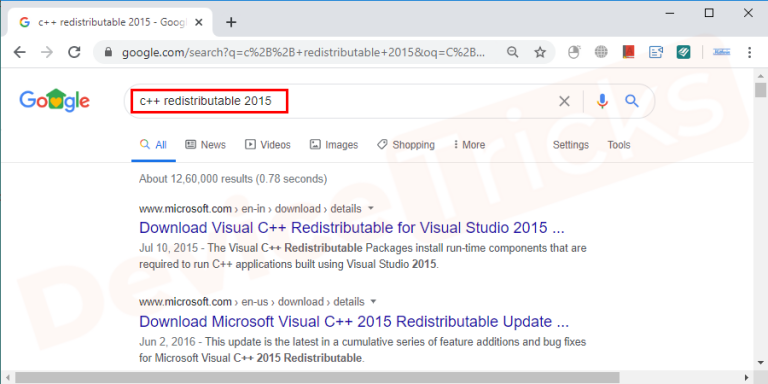Click the horizontal scrollbar thumb
The height and width of the screenshot is (384, 768).
pos(317,378)
